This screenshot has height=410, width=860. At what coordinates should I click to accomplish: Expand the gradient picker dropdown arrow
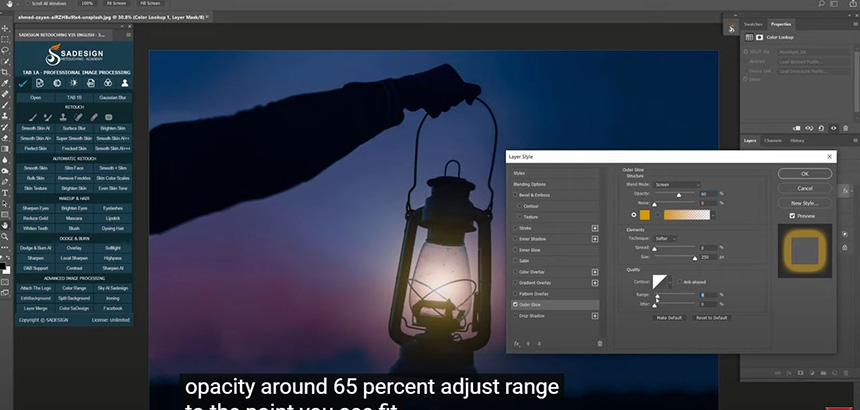tap(714, 214)
